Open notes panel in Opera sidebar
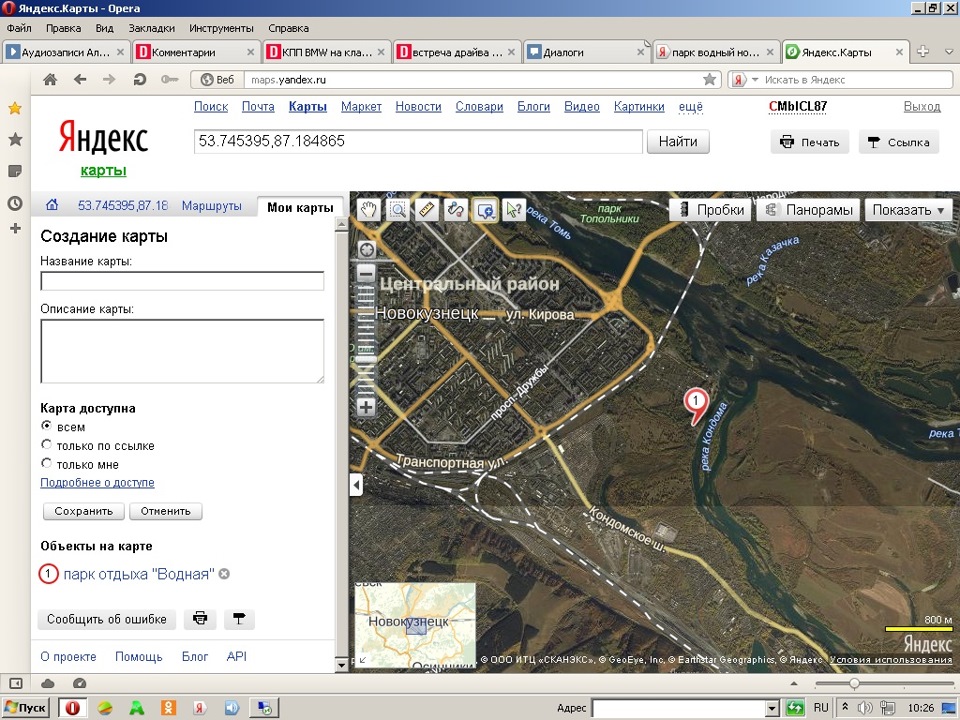Screen dimensions: 960x720 point(15,171)
